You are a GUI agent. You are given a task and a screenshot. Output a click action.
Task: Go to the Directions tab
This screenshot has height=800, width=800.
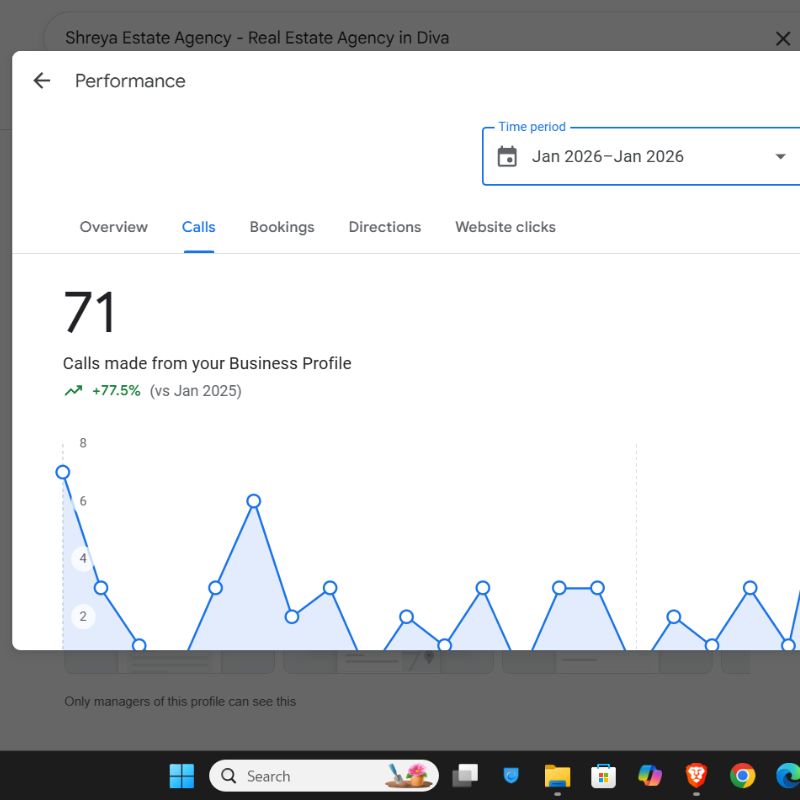coord(385,227)
